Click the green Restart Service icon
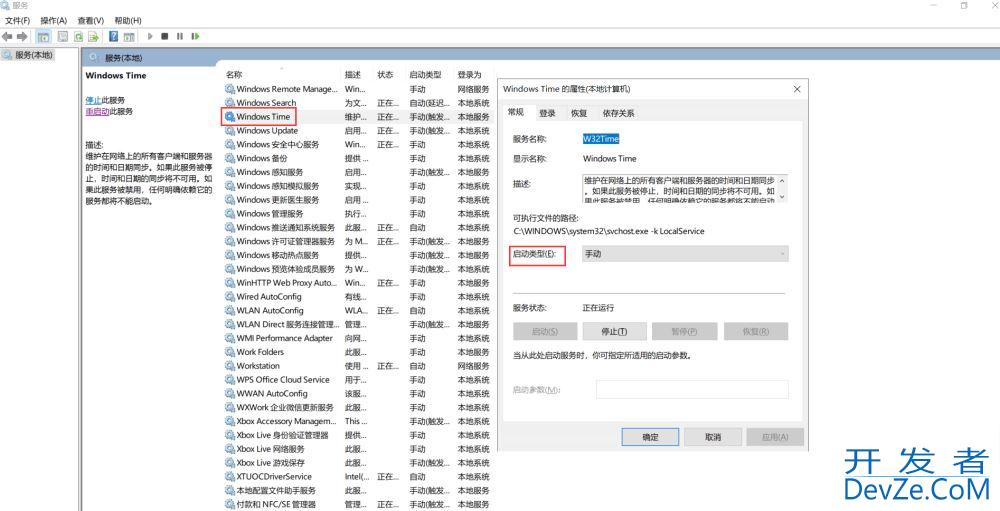Screen dimensions: 1000x511 coord(195,36)
